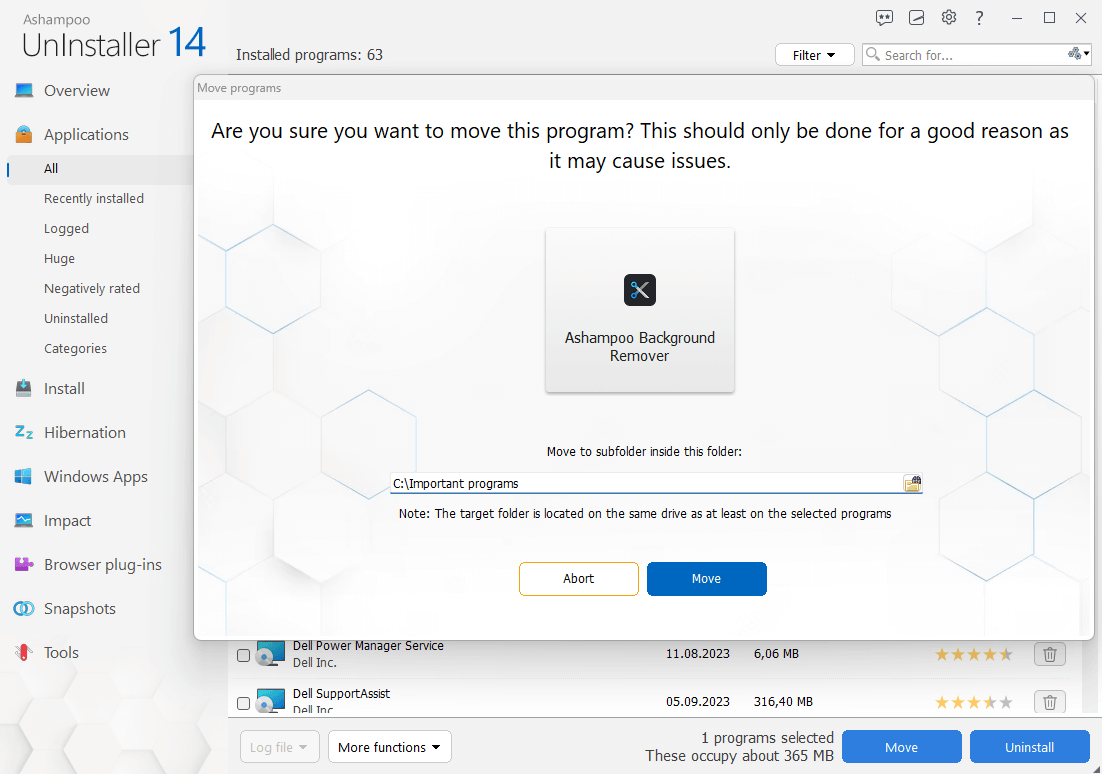This screenshot has width=1102, height=774.
Task: Check the Dell SupportAssist checkbox
Action: pos(243,703)
